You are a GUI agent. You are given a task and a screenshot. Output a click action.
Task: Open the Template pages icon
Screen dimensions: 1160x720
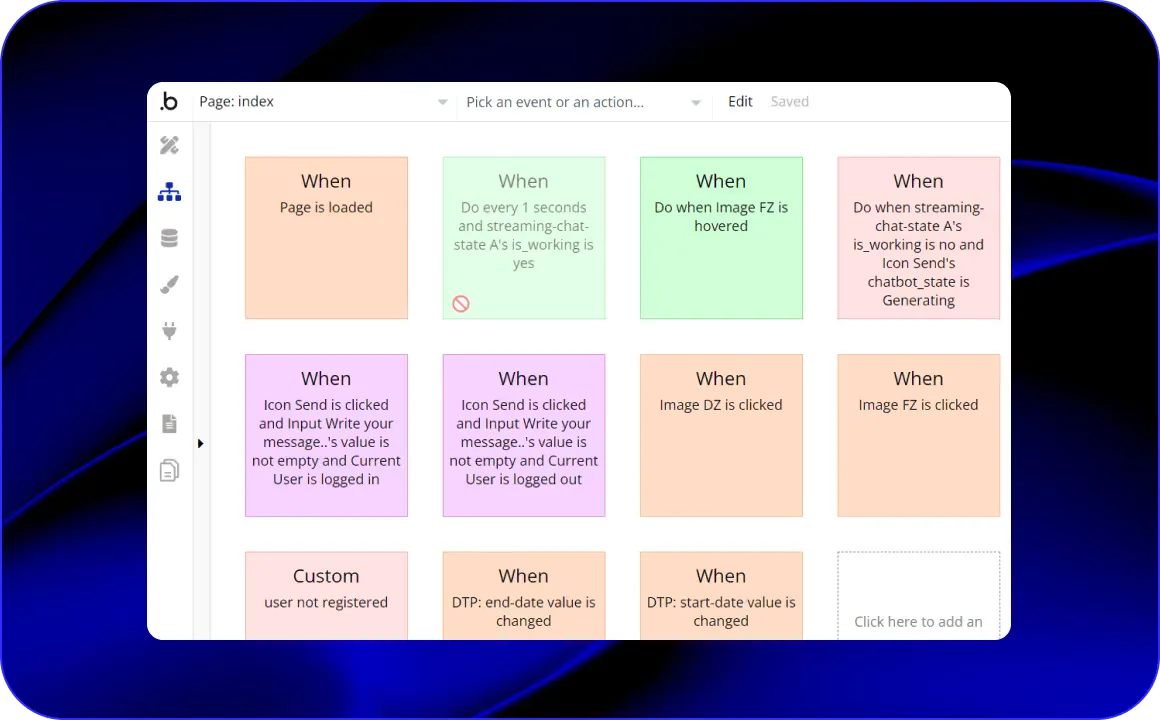point(169,471)
